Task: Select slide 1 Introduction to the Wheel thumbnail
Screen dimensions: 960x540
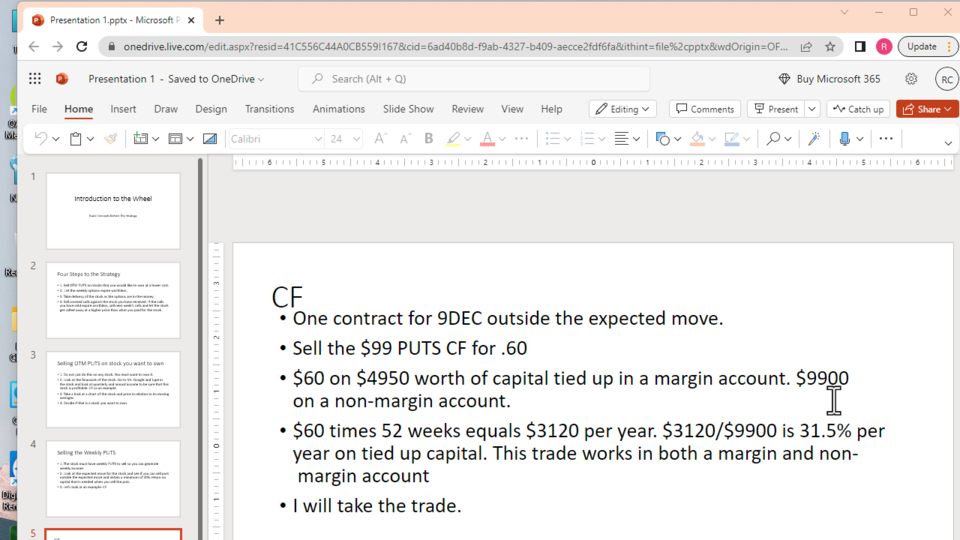Action: coord(113,211)
